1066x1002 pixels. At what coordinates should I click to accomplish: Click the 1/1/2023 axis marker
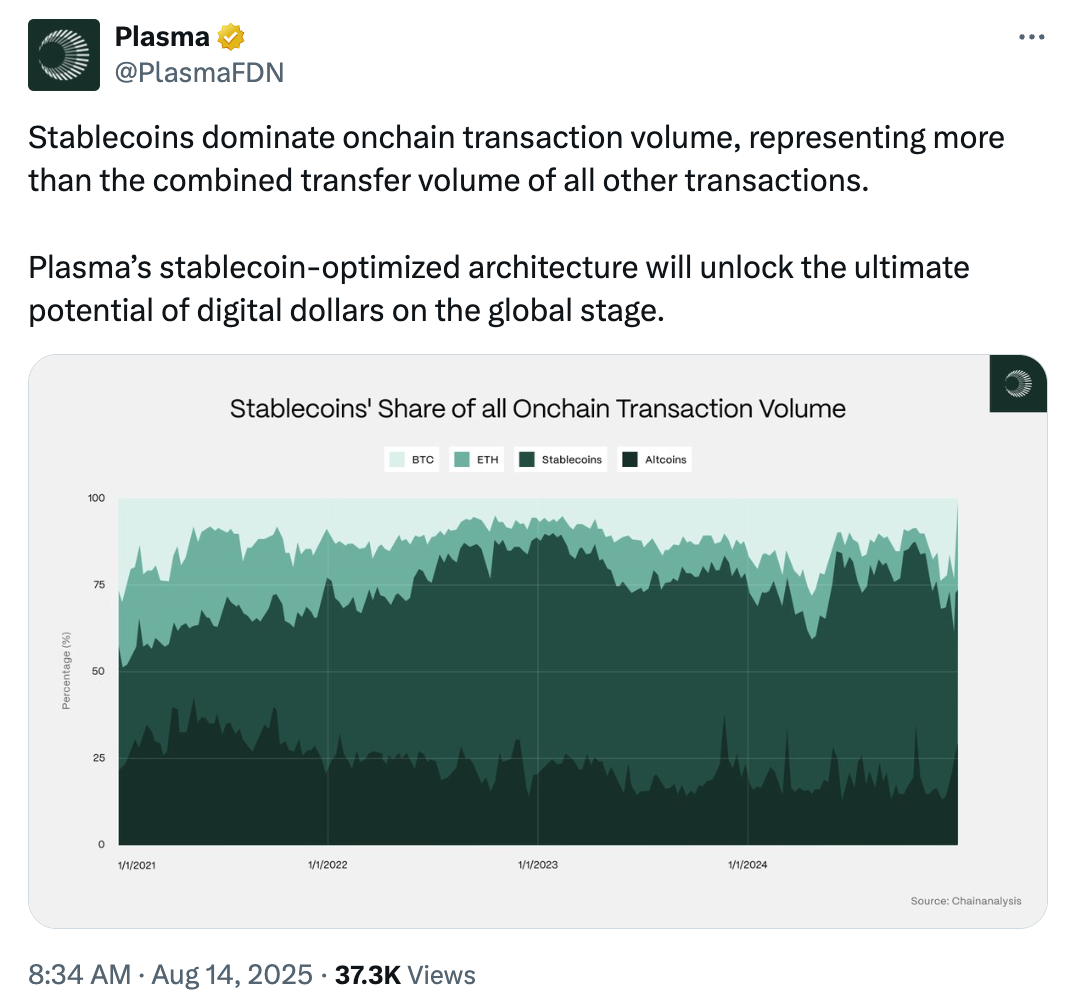coord(538,865)
